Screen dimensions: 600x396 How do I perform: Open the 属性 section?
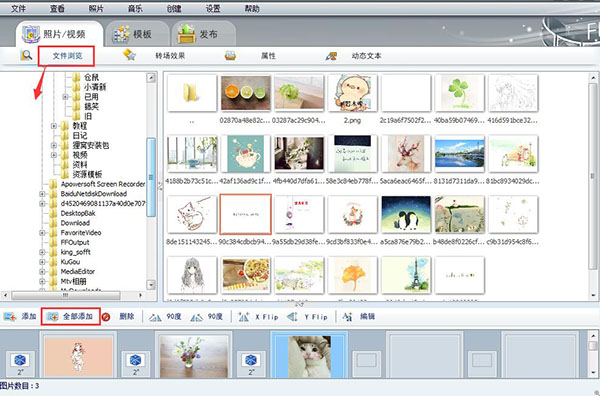[268, 56]
